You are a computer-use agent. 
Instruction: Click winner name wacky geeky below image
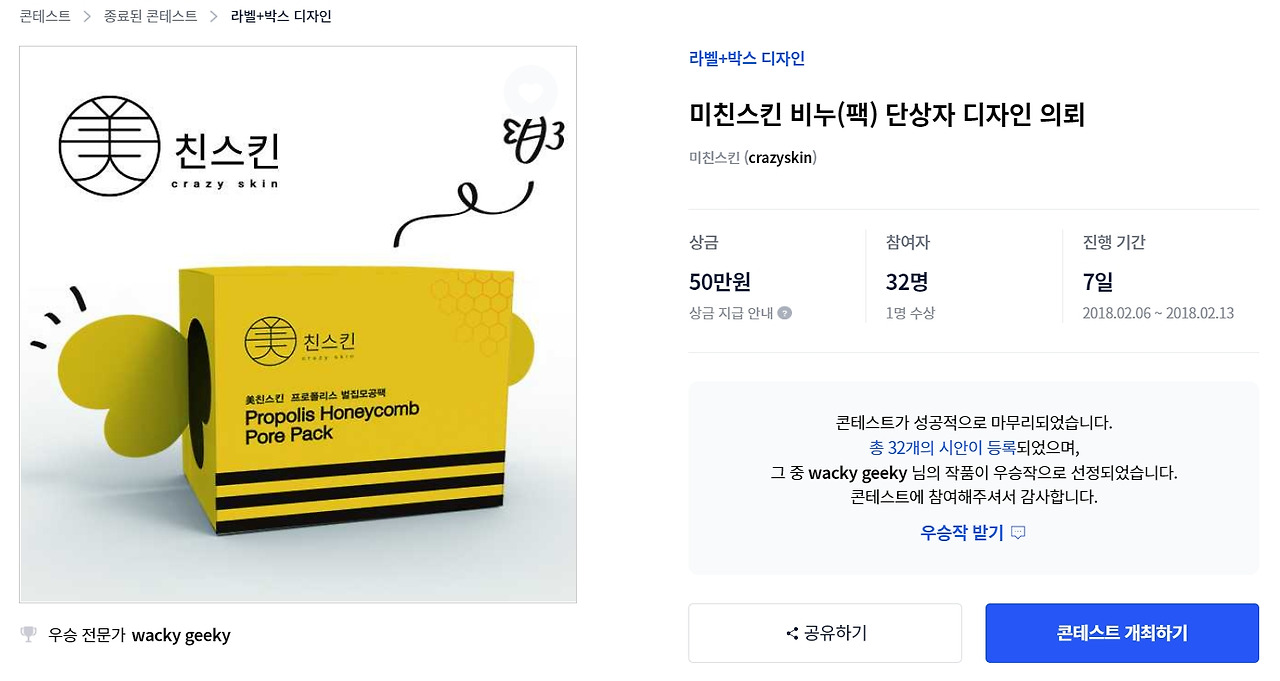coord(181,635)
